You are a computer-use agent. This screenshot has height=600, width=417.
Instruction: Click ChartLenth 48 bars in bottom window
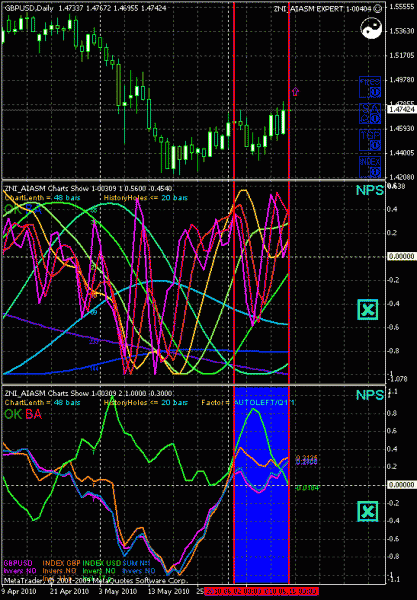[x=42, y=403]
